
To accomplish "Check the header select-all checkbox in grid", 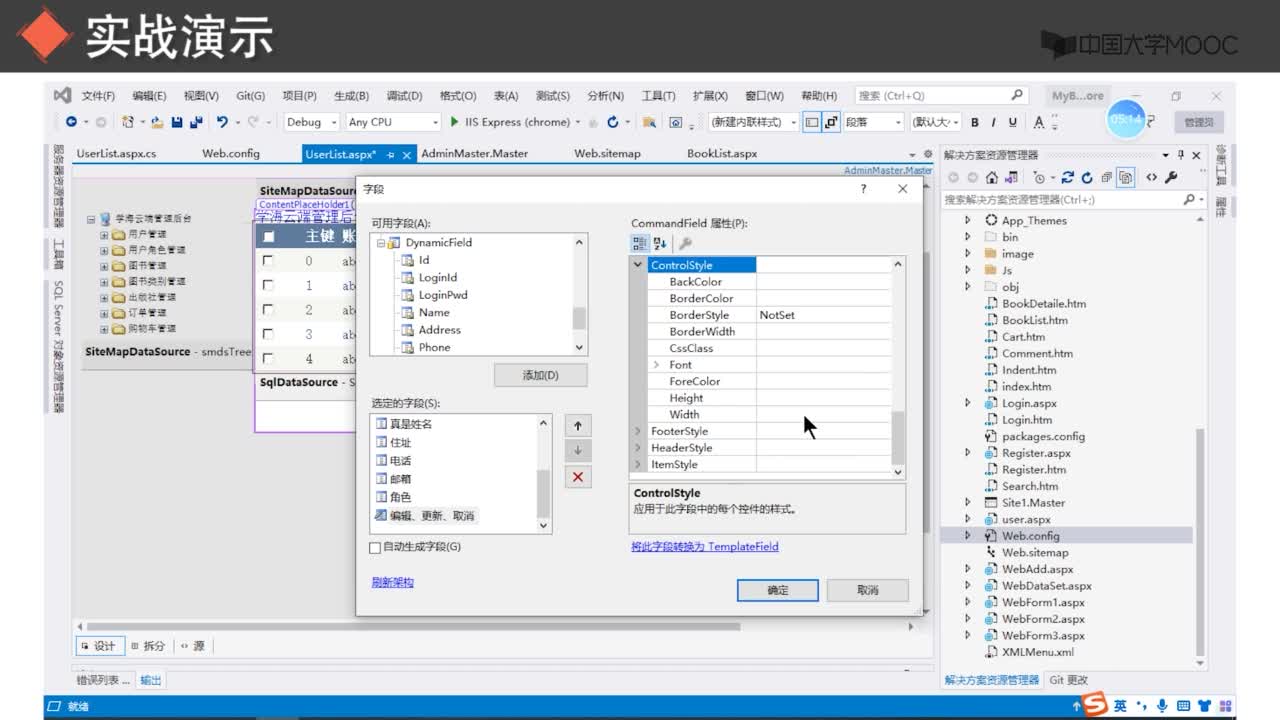I will pos(268,237).
